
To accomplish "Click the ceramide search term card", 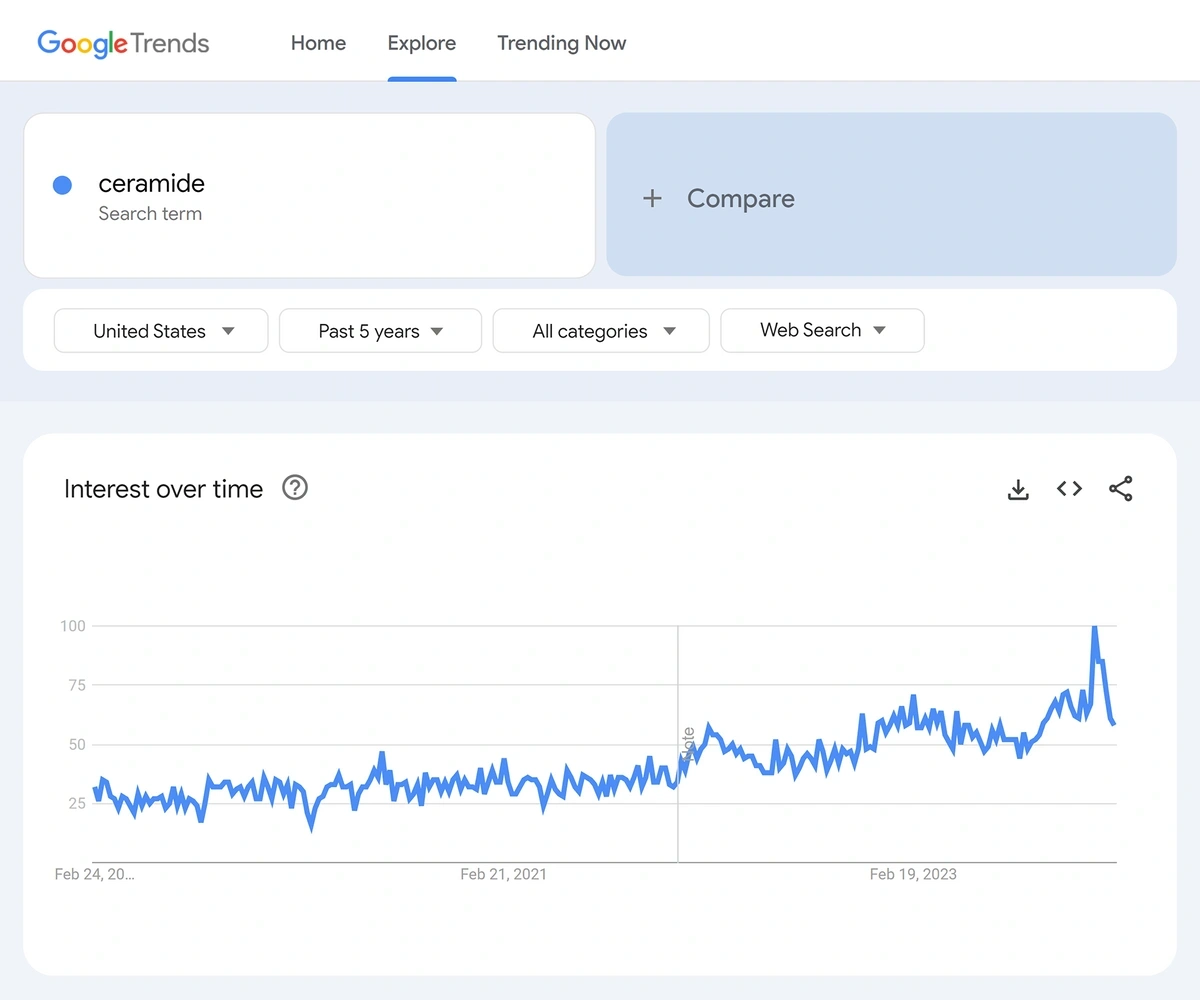I will point(310,195).
